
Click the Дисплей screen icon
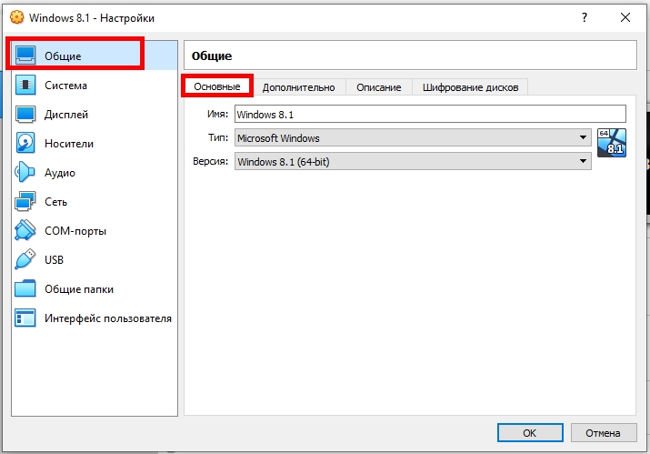coord(25,114)
